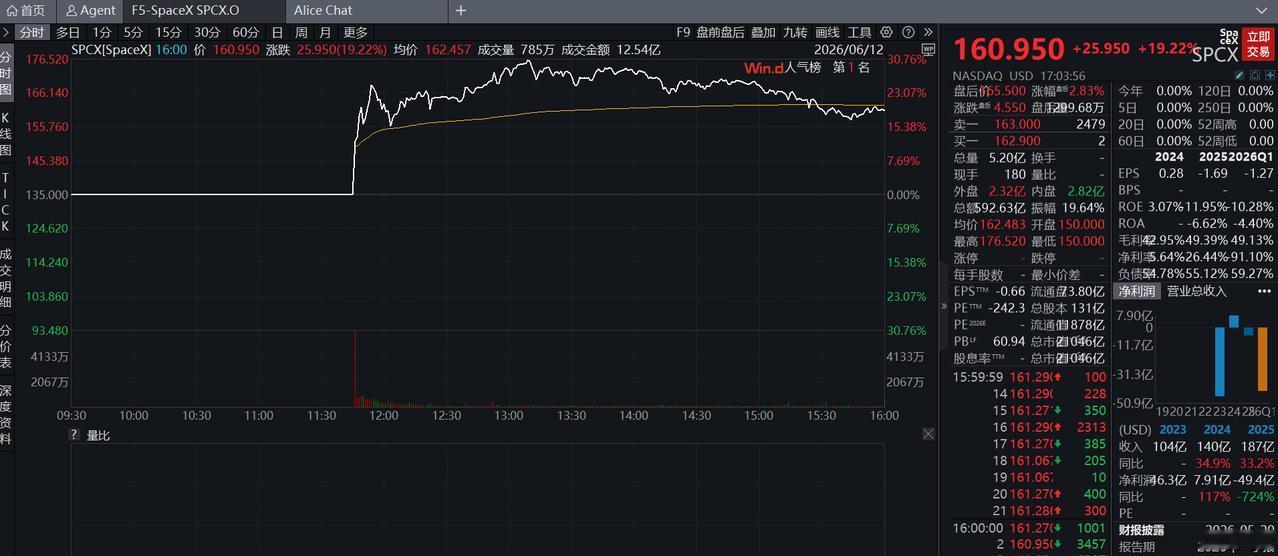Toggle 盘前盘后 pre/after-market display

pos(721,32)
